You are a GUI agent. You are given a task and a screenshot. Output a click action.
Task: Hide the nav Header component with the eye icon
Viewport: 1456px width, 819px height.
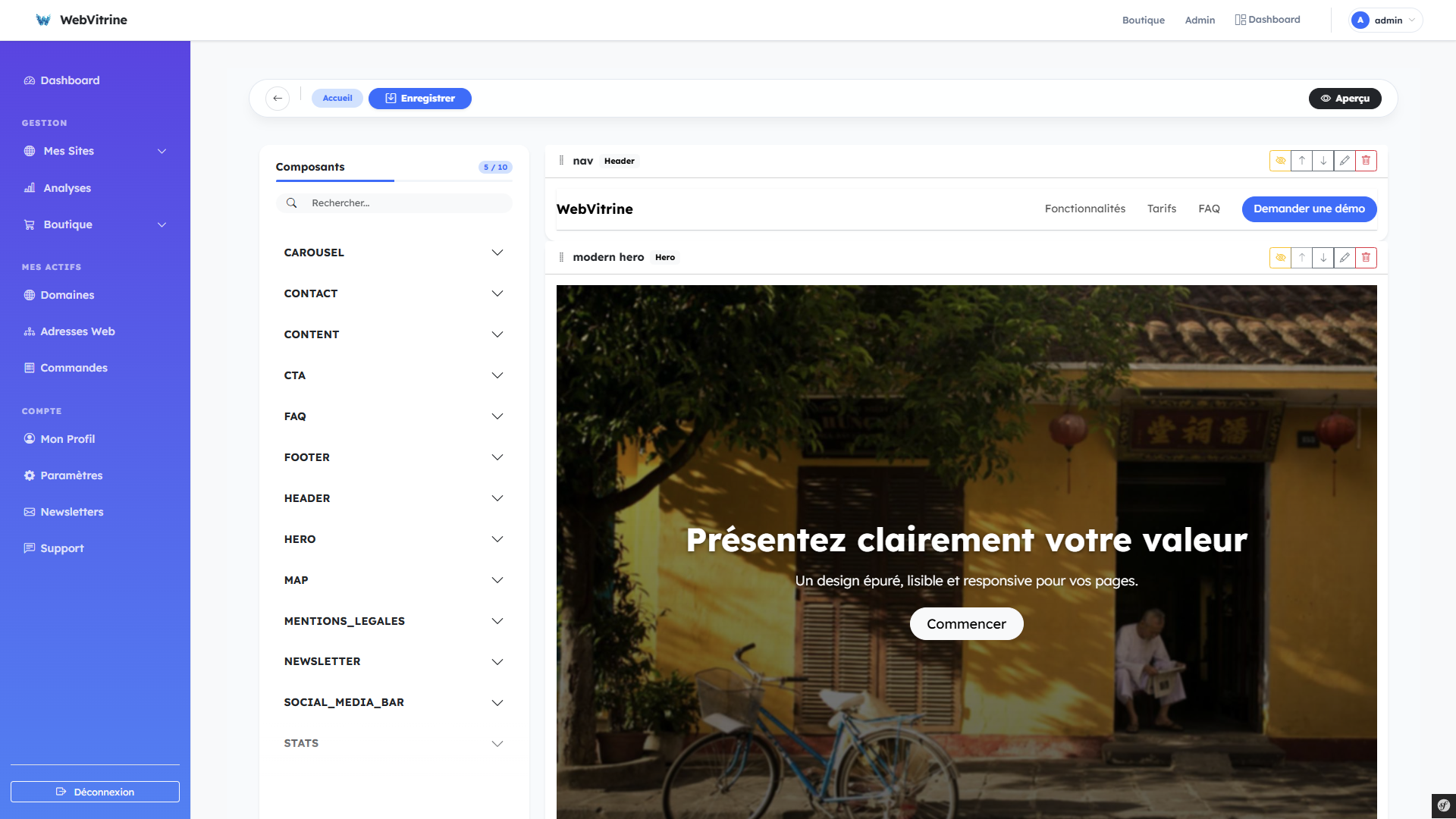point(1279,161)
